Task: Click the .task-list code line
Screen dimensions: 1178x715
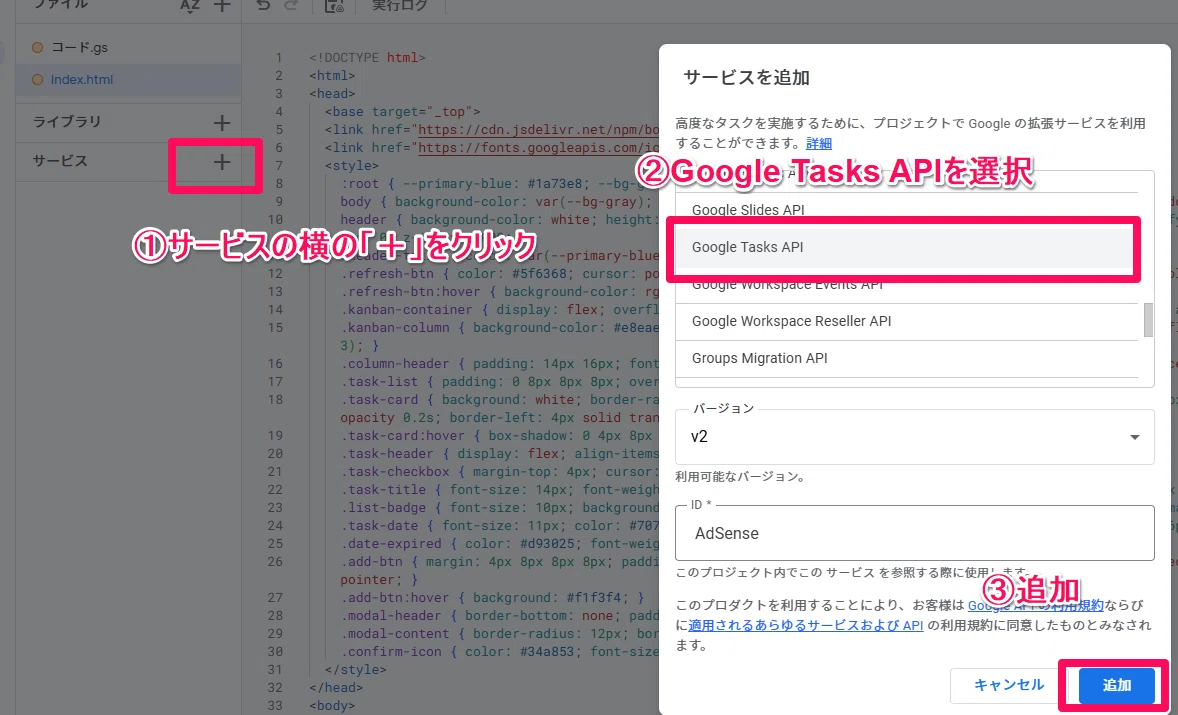Action: [x=500, y=382]
